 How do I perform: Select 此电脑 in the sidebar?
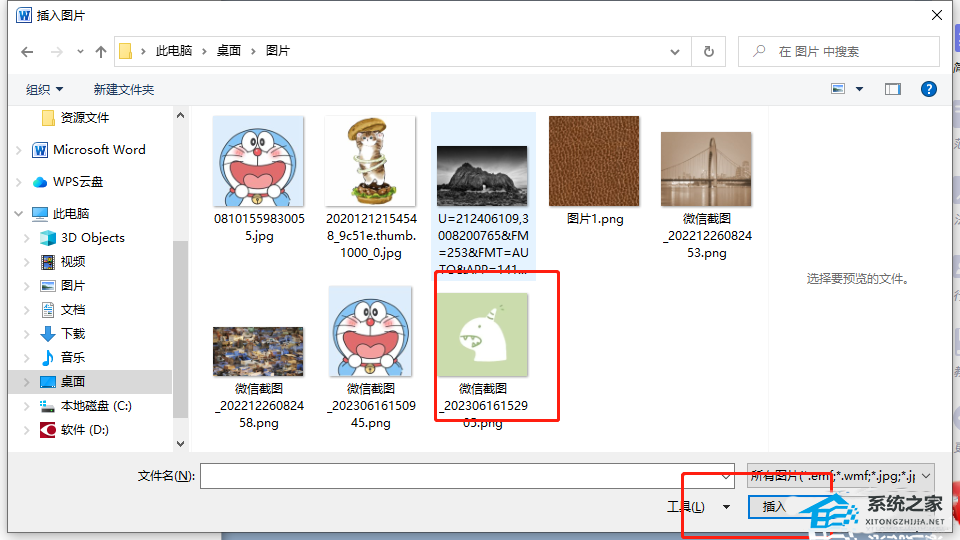point(61,214)
